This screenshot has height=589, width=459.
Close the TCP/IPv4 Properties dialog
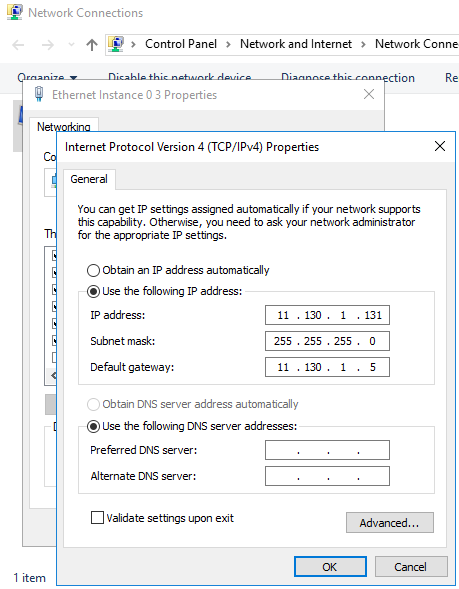(440, 146)
